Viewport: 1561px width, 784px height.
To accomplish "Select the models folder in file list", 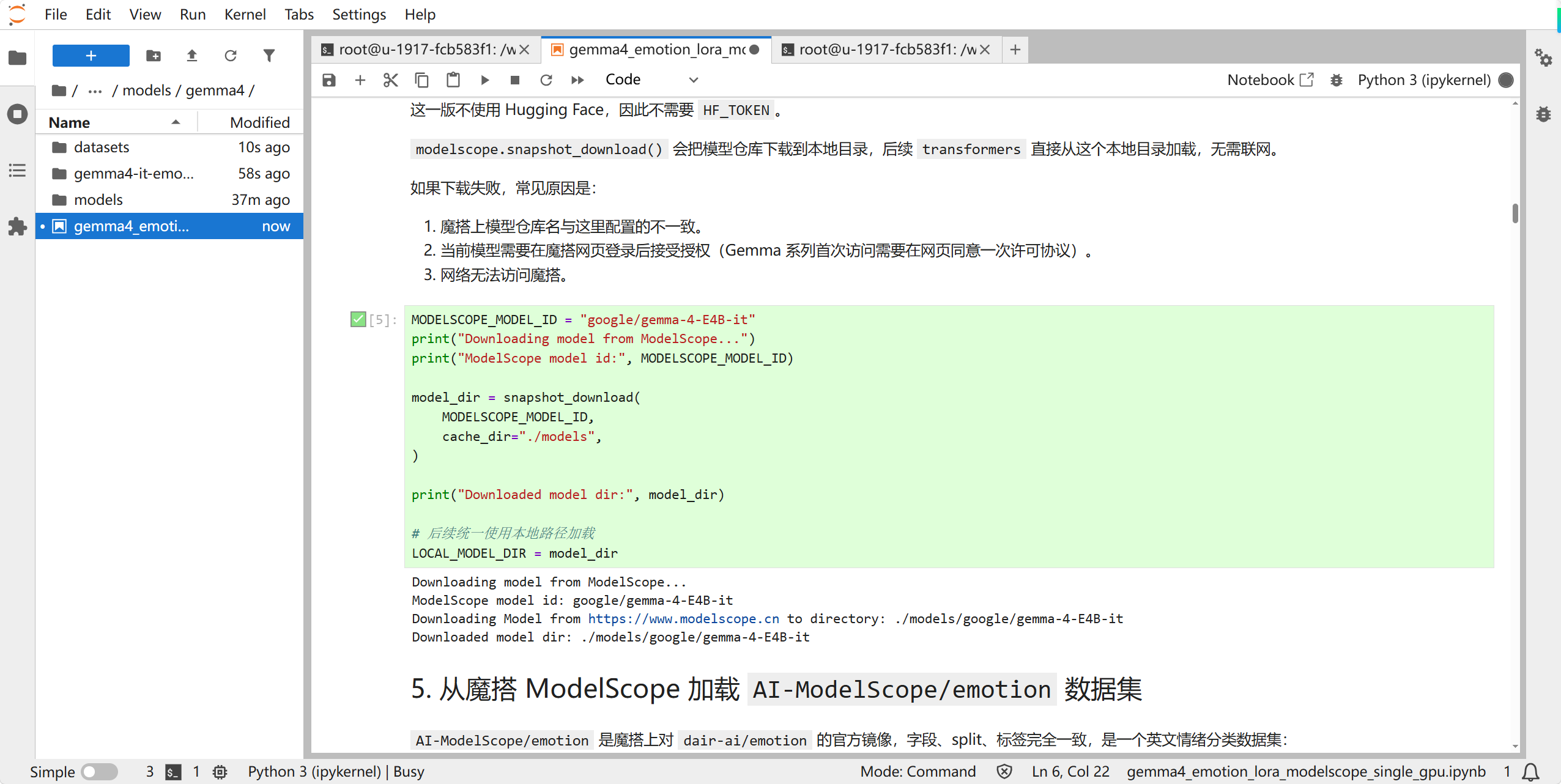I will (169, 200).
